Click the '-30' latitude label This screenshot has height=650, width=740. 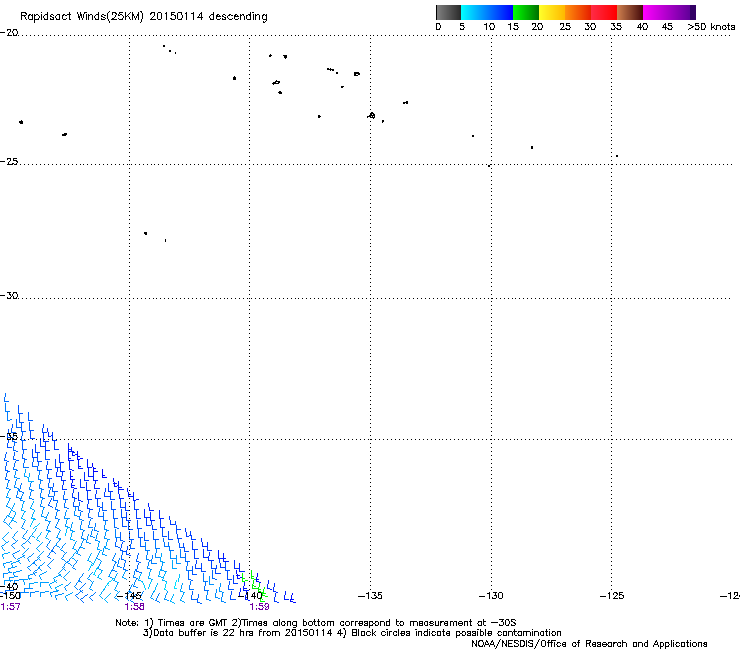[9, 295]
